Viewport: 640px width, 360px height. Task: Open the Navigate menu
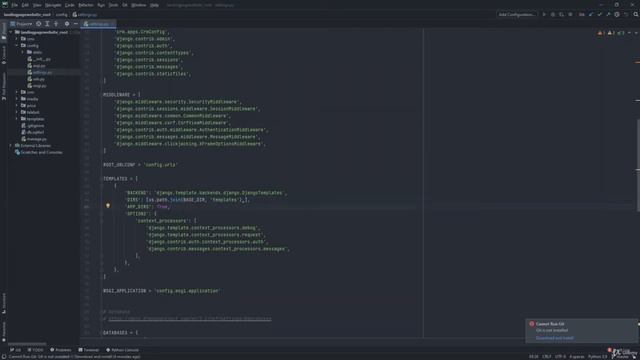tap(53, 5)
